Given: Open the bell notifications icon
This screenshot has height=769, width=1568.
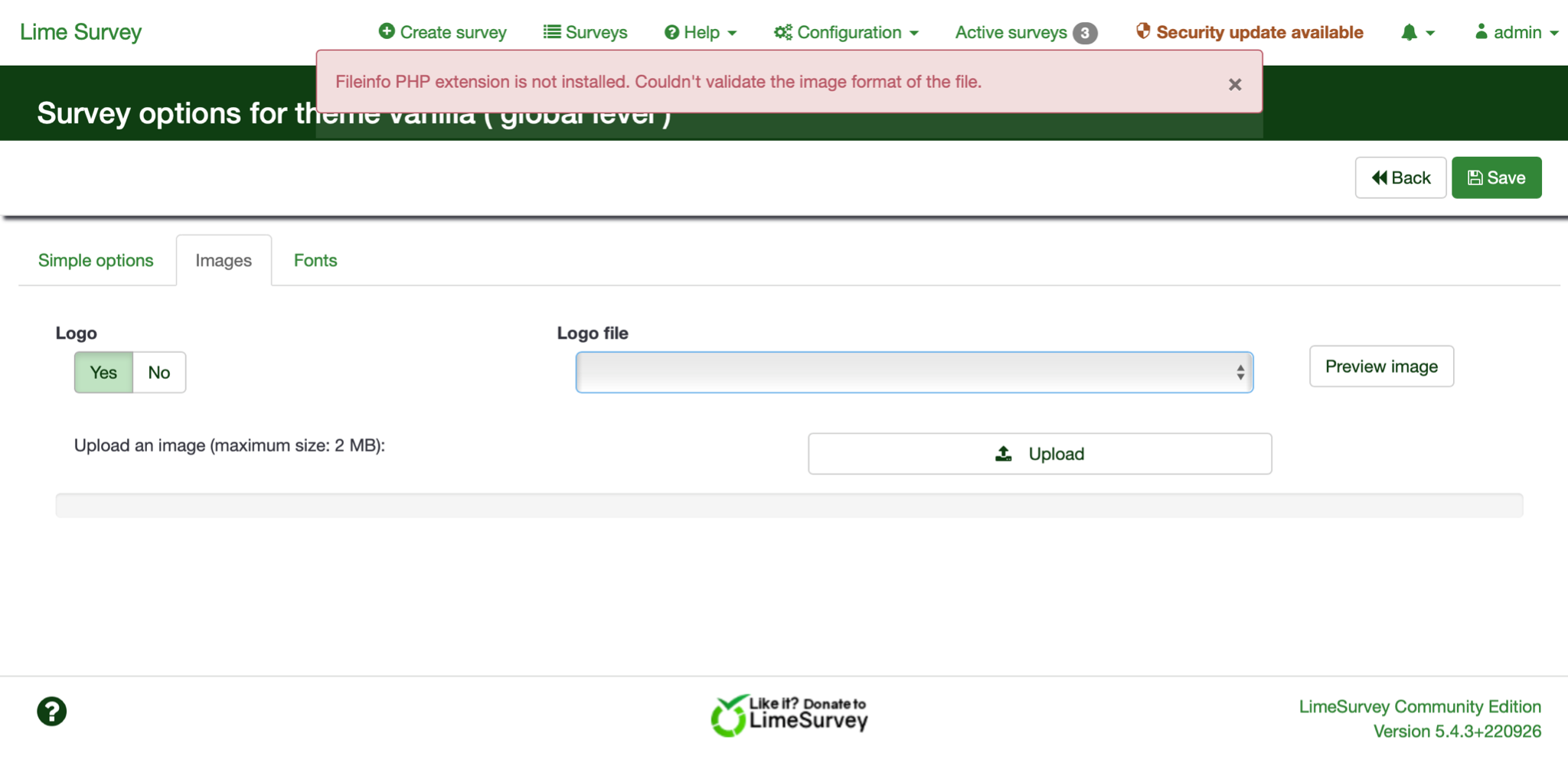Looking at the screenshot, I should pyautogui.click(x=1409, y=32).
